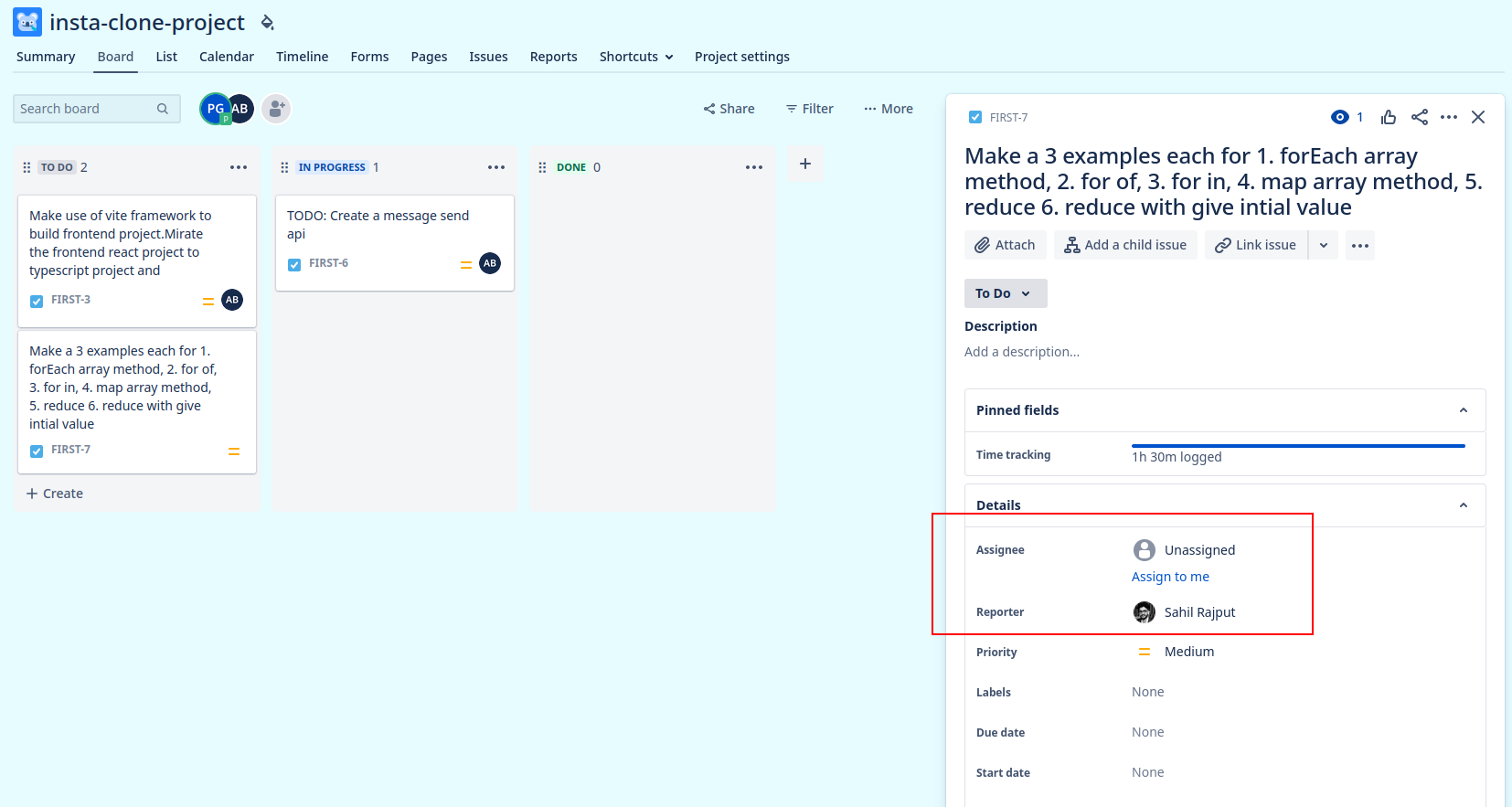Click the Assign to me link
The width and height of the screenshot is (1512, 807).
pos(1170,577)
